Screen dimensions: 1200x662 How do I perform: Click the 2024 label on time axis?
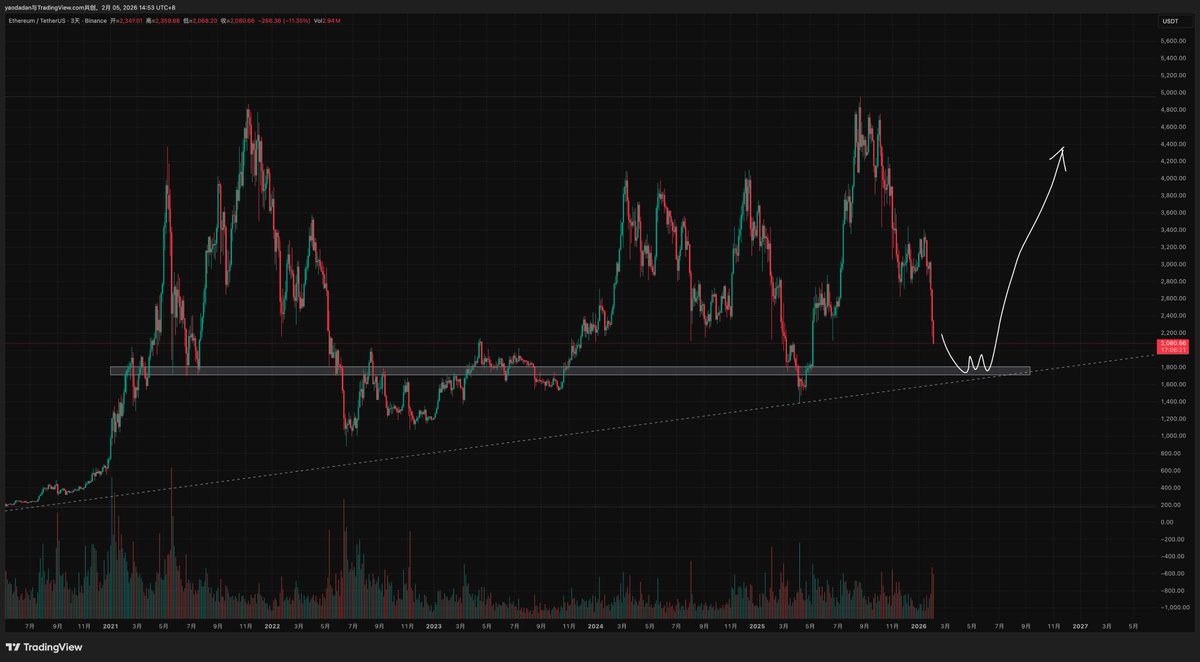pyautogui.click(x=595, y=626)
